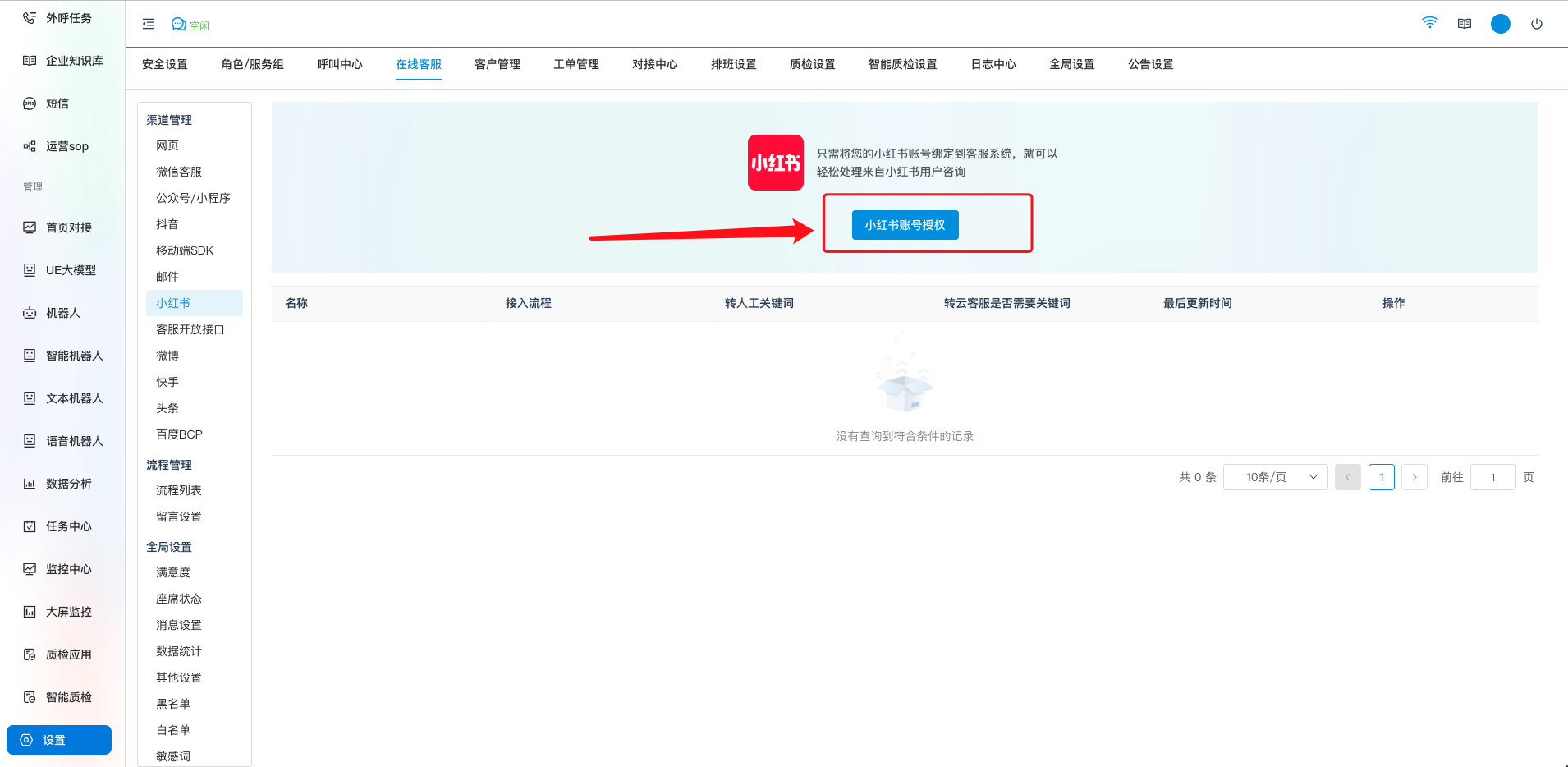
Task: Click the power logout icon
Action: (x=1537, y=24)
